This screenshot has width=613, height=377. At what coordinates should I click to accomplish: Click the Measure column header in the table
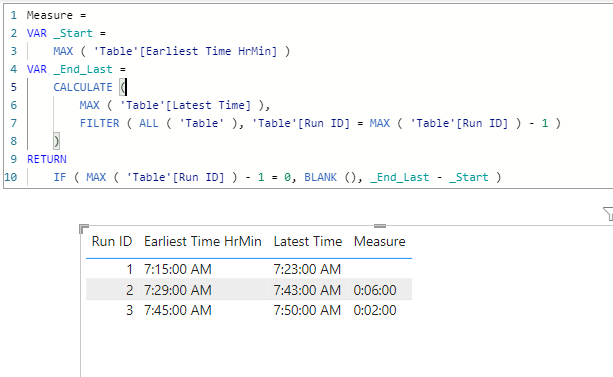tap(380, 241)
